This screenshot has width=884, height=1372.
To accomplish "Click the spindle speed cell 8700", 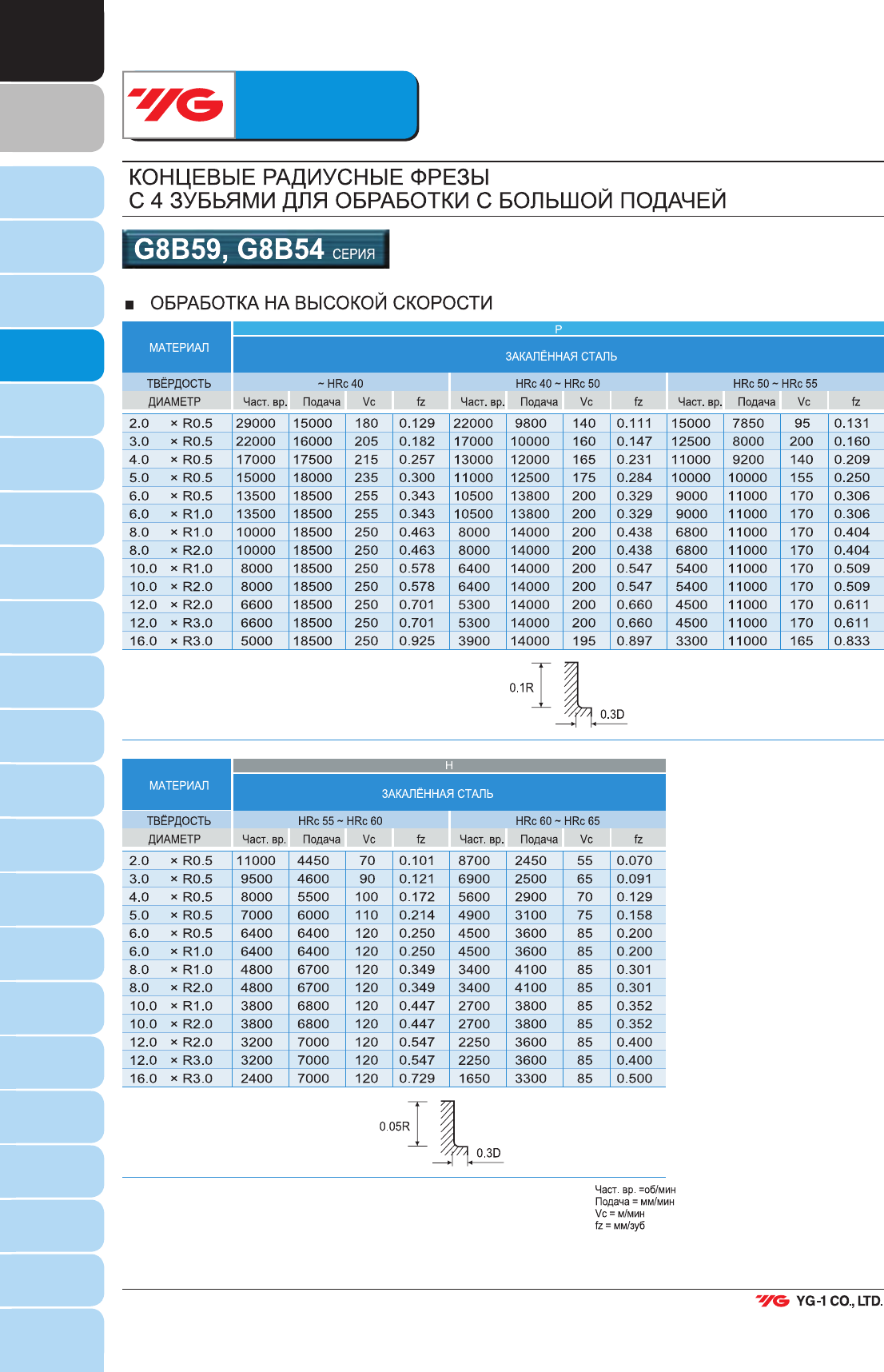I will (474, 860).
